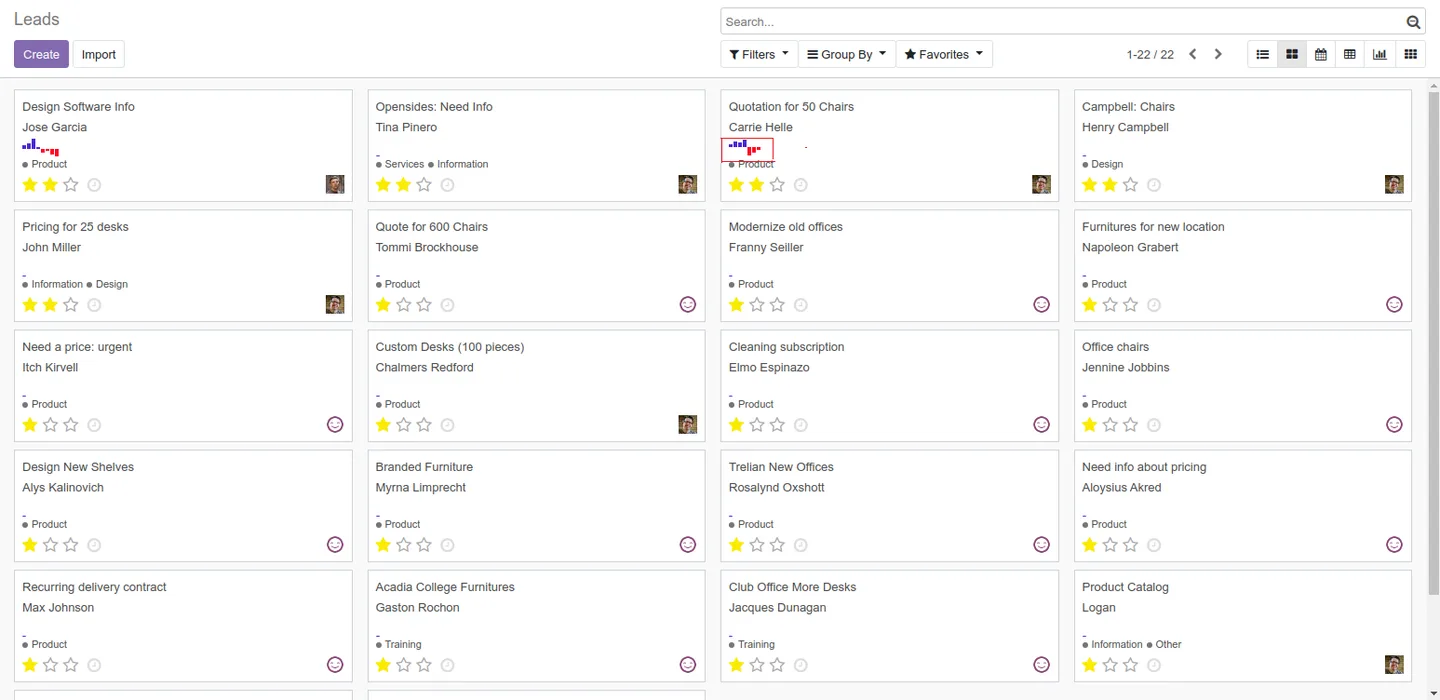Open the Quotation for 50 Chairs lead
The image size is (1440, 700).
(x=791, y=107)
